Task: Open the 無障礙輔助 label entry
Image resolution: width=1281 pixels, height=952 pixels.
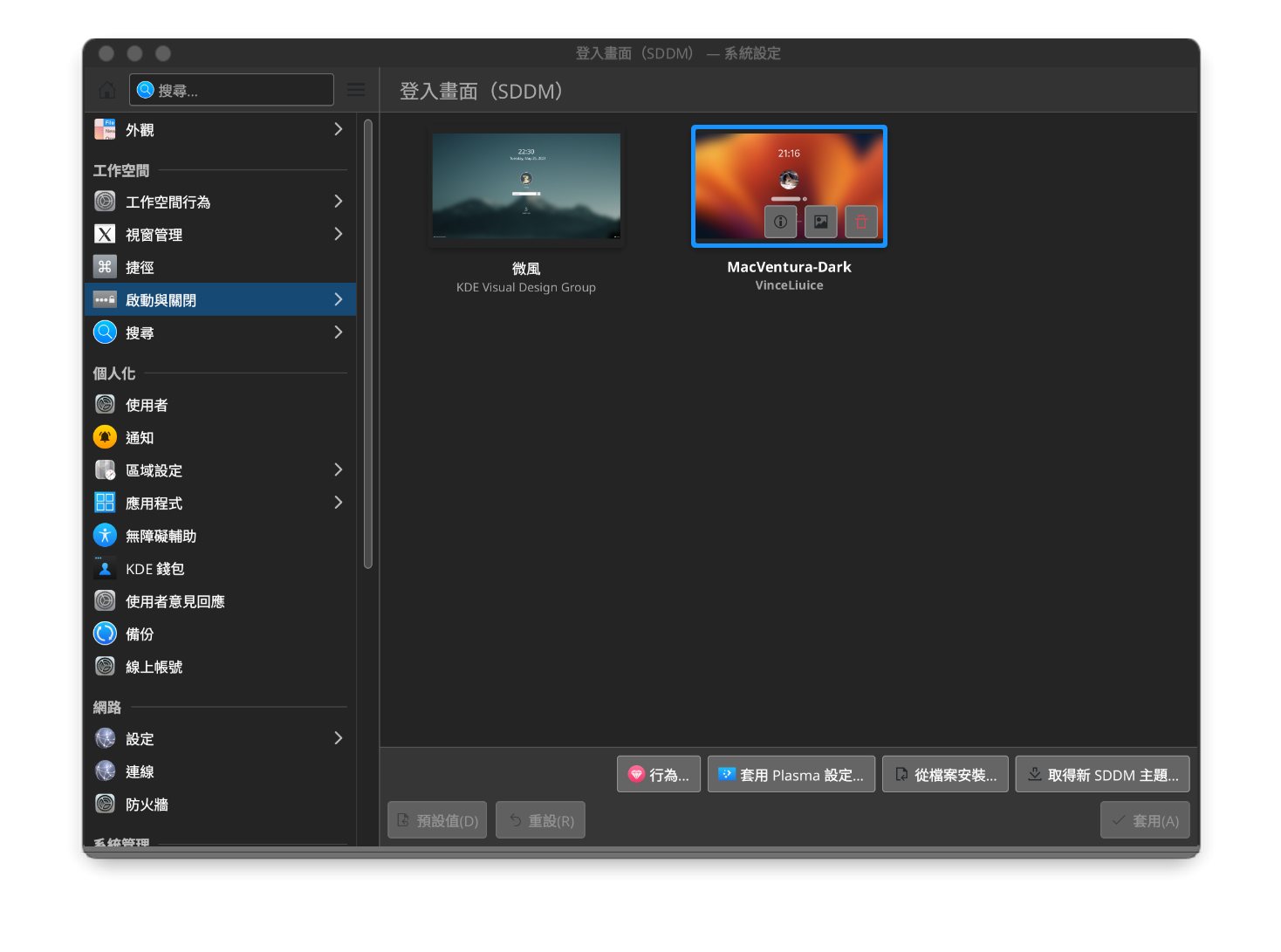Action: pos(161,536)
